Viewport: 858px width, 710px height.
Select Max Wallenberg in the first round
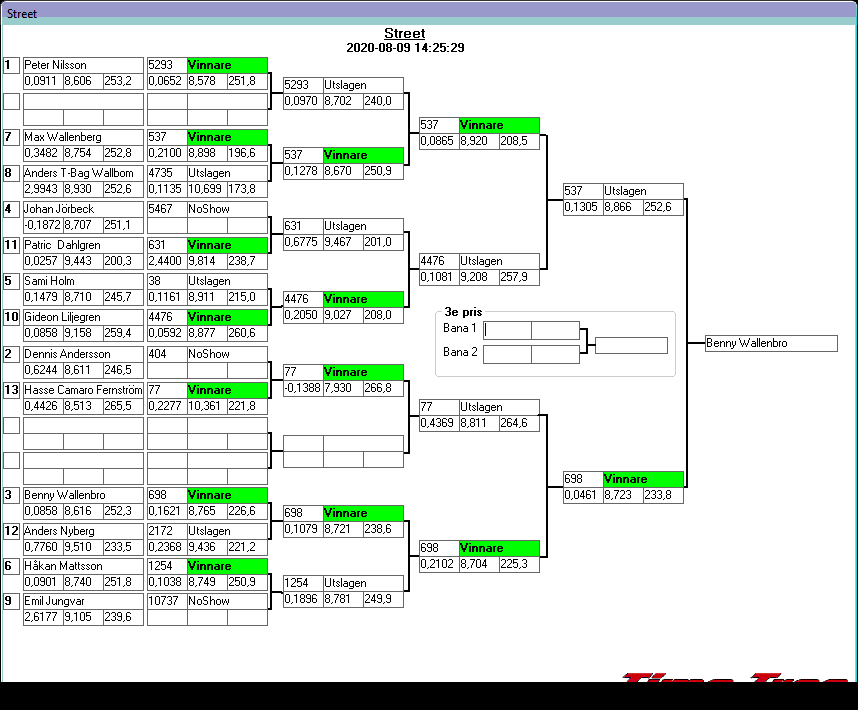(83, 137)
